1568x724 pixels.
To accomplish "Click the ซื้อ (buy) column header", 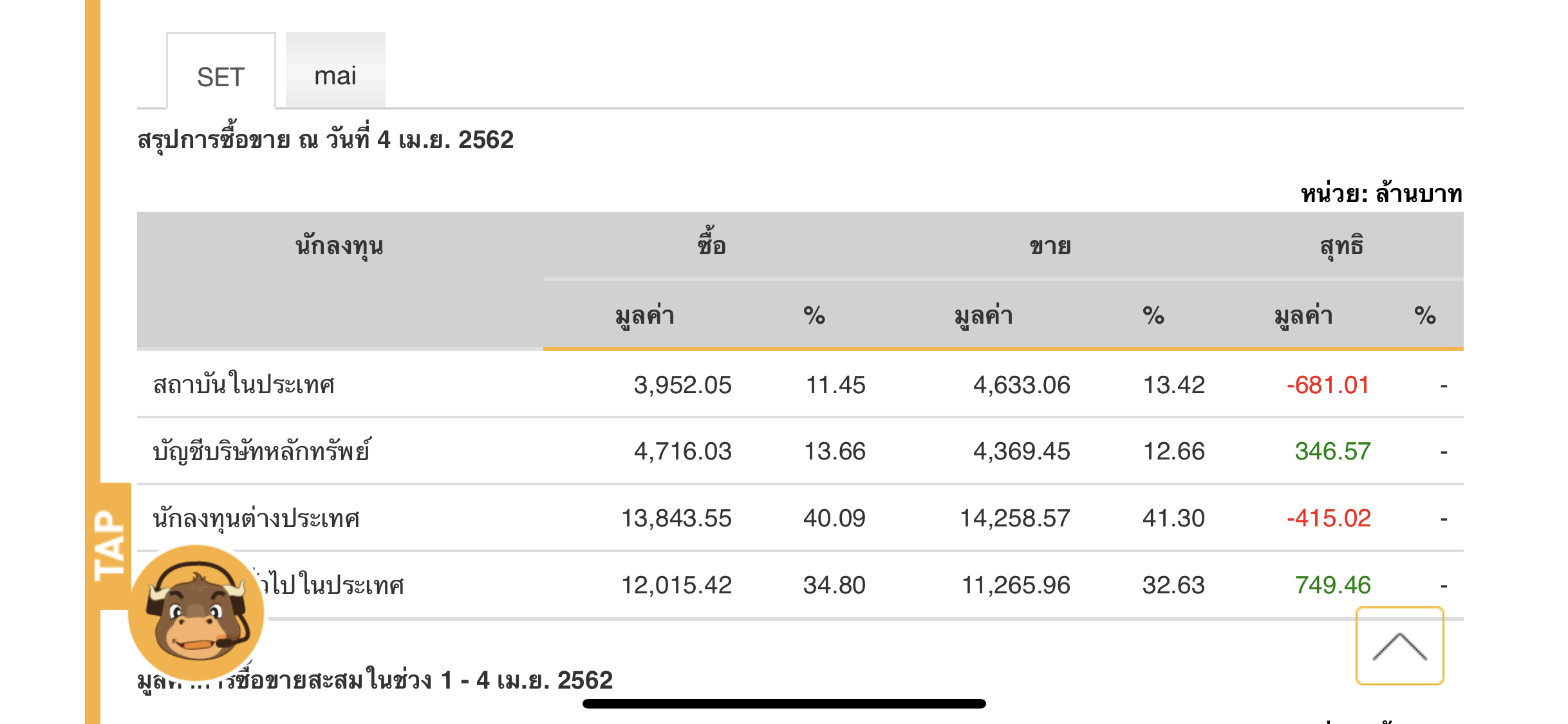I will [711, 245].
